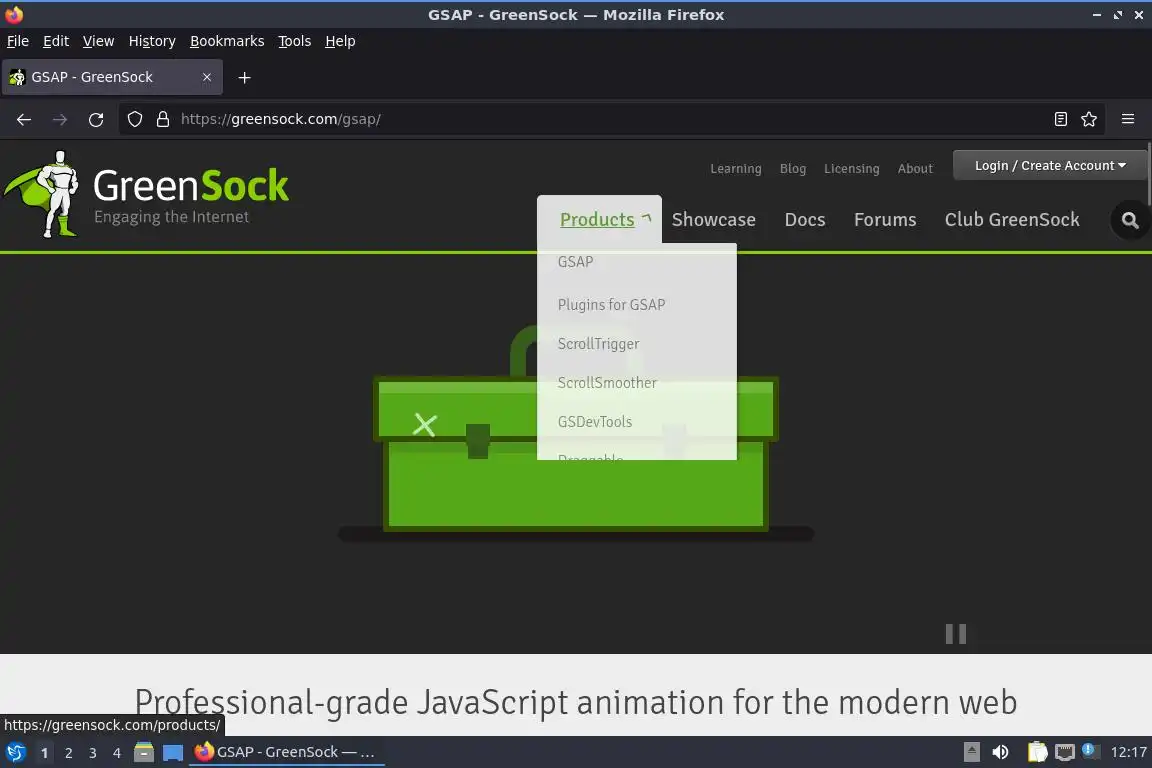Image resolution: width=1152 pixels, height=768 pixels.
Task: Choose Plugins for GSAP entry
Action: [x=611, y=304]
